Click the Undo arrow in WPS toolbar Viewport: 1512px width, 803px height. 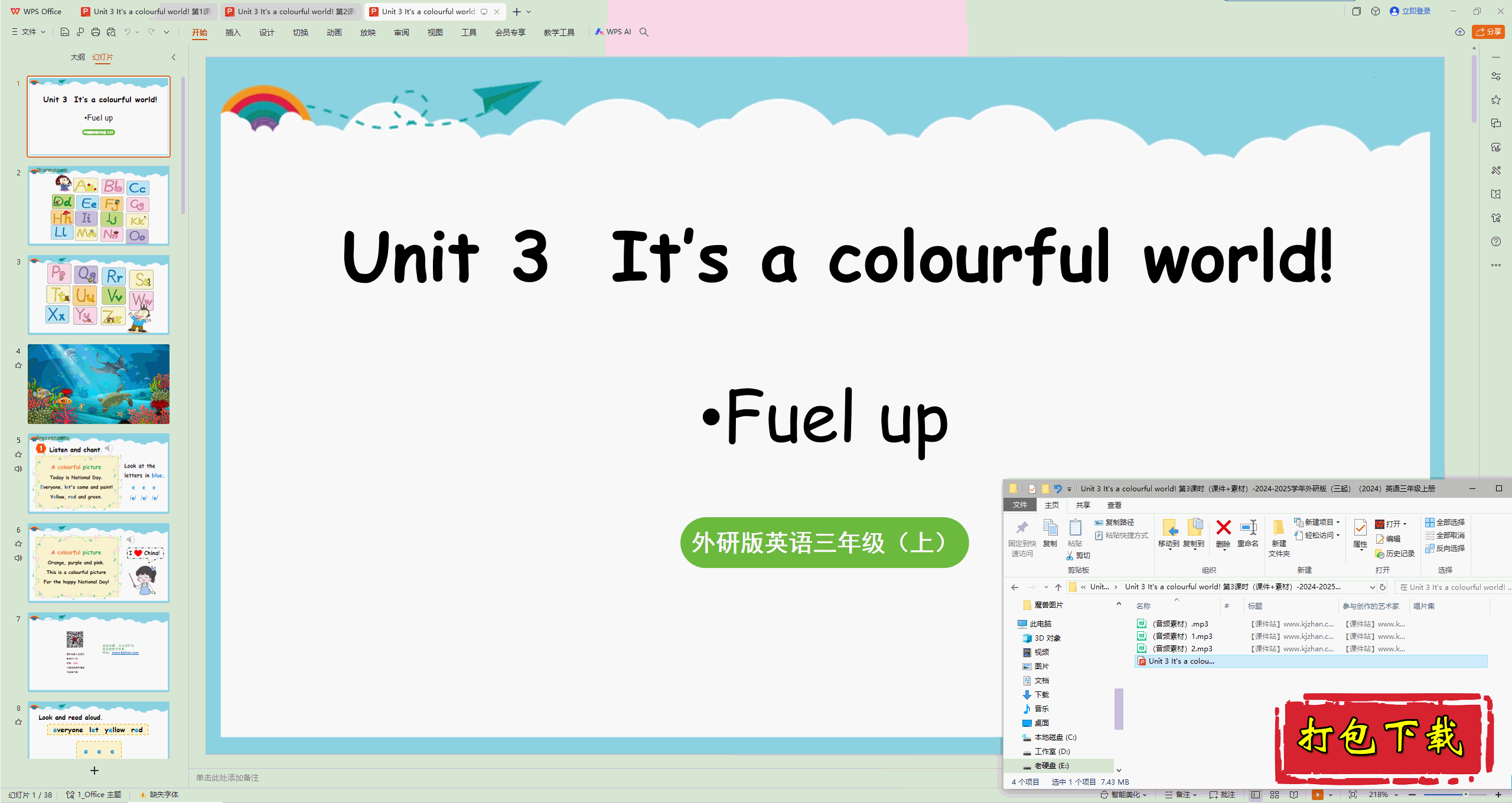pos(127,32)
